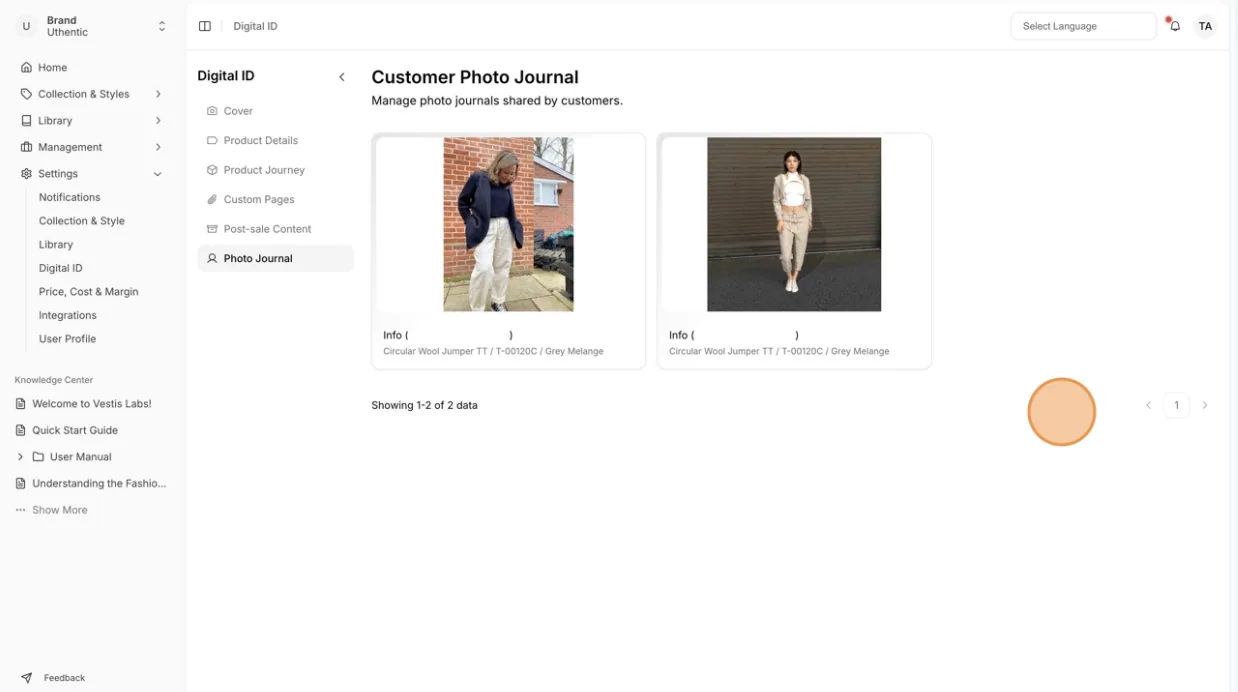Click "Showing 1-2 of 2 data" text

[425, 406]
